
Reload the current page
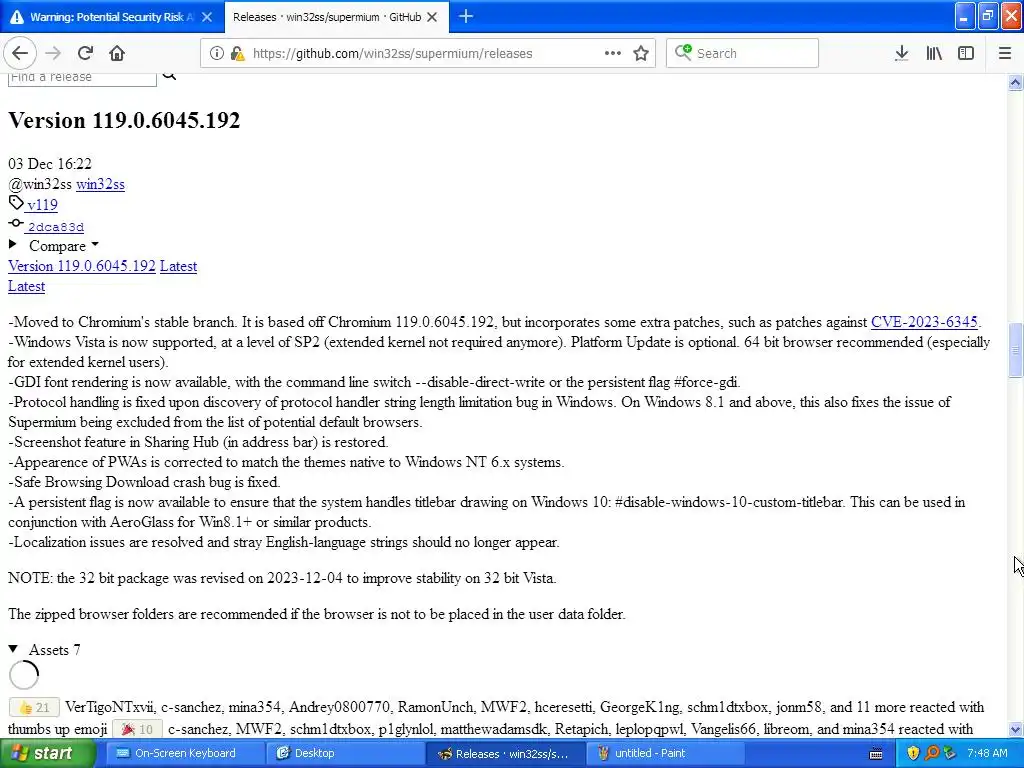(x=85, y=53)
